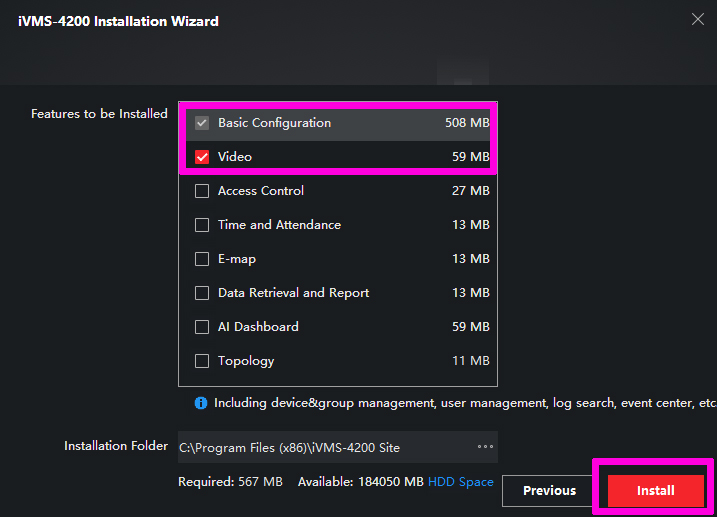
Task: Click the AI Dashboard label
Action: pyautogui.click(x=258, y=327)
